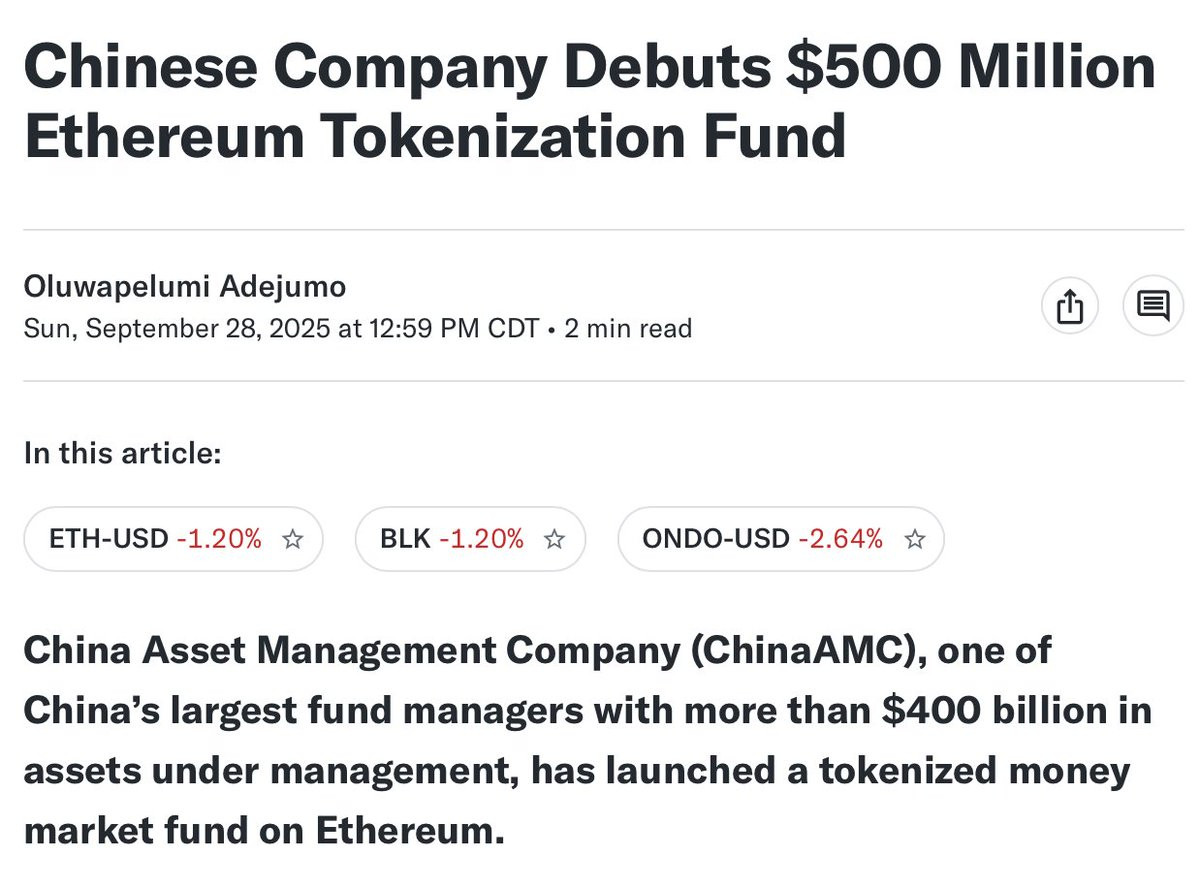Screen dimensions: 1200x888
Task: Open the ONDO-USD ticker label
Action: click(716, 539)
